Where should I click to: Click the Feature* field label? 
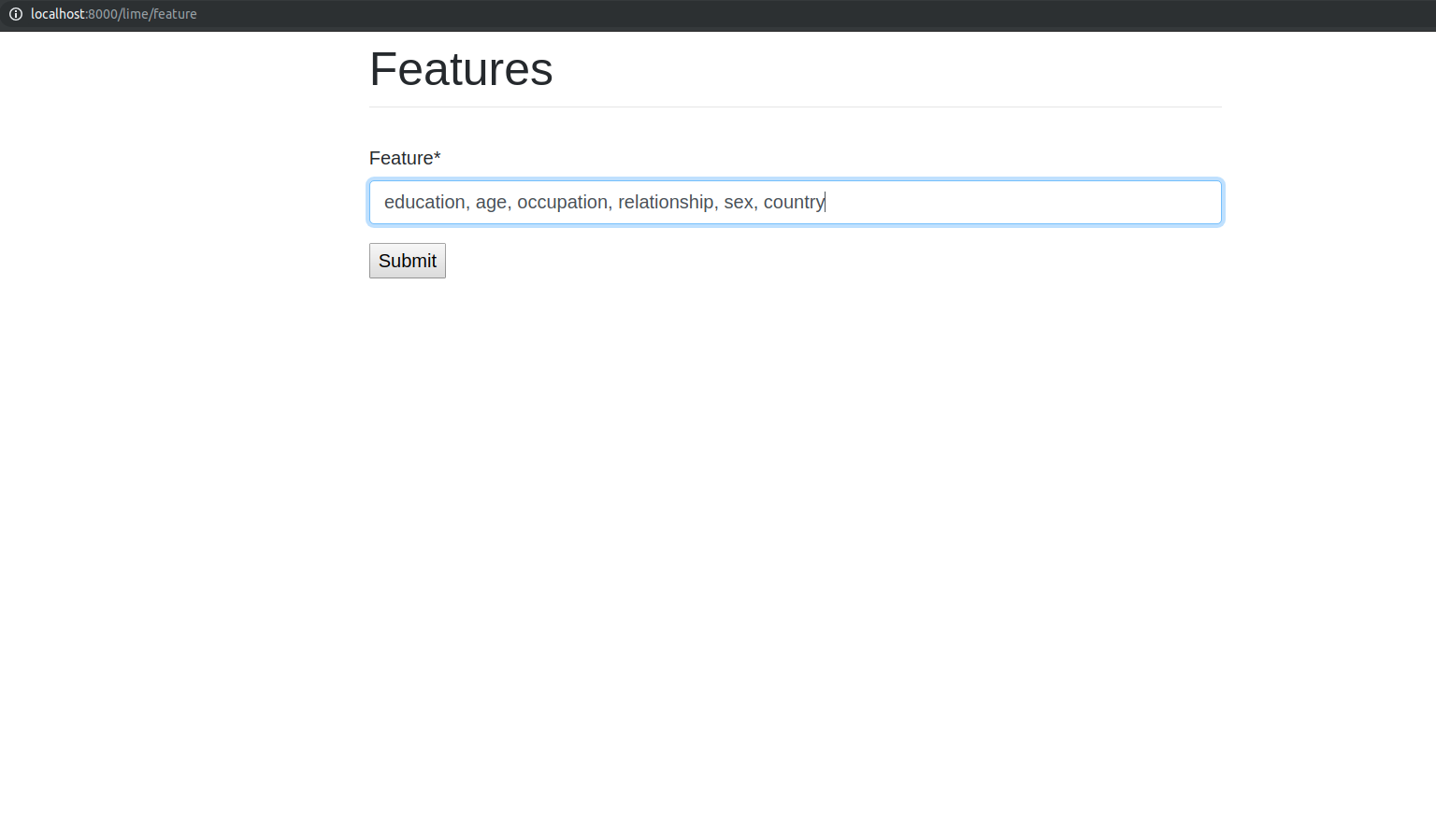[405, 158]
